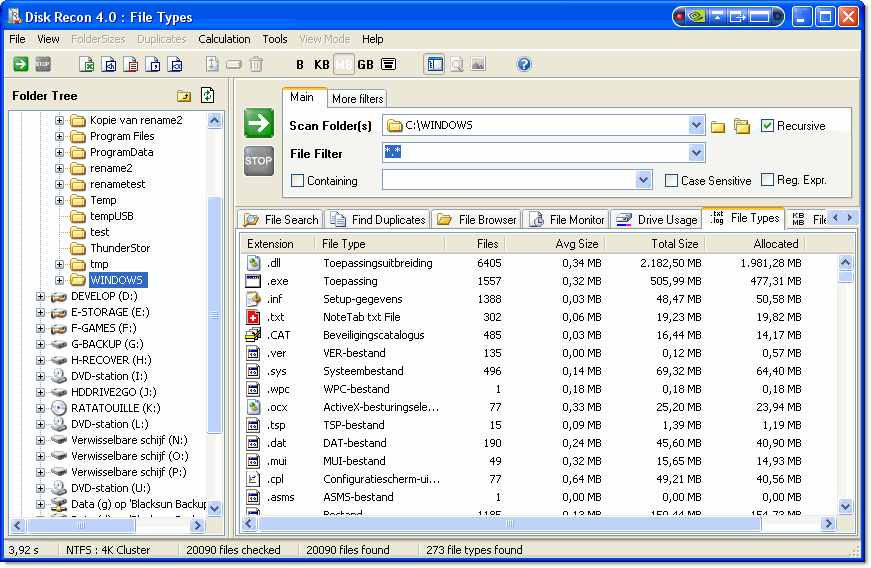871x568 pixels.
Task: Show sizes in MB
Action: (x=343, y=64)
